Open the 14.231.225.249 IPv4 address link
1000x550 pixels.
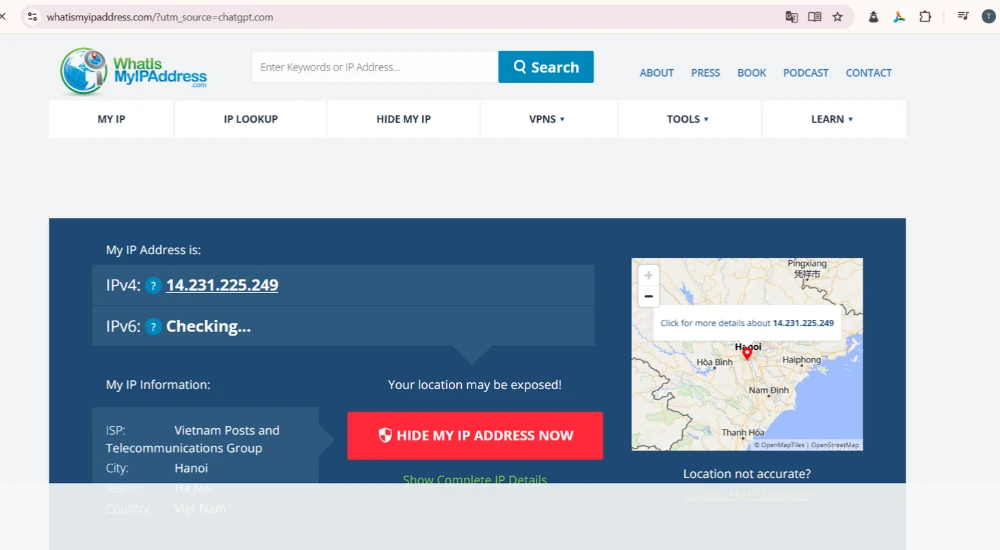tap(222, 285)
